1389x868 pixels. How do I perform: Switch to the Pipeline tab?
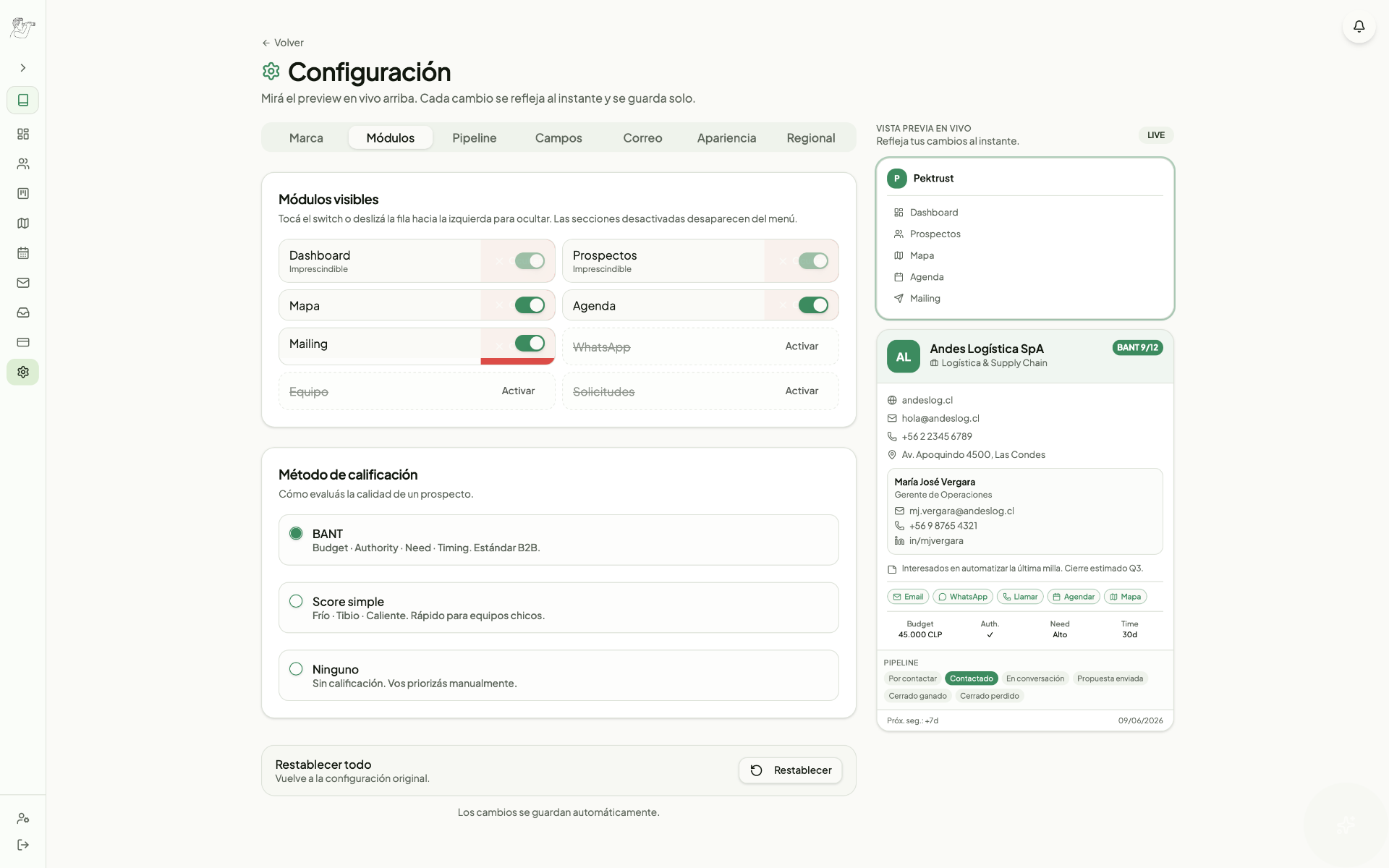coord(475,137)
